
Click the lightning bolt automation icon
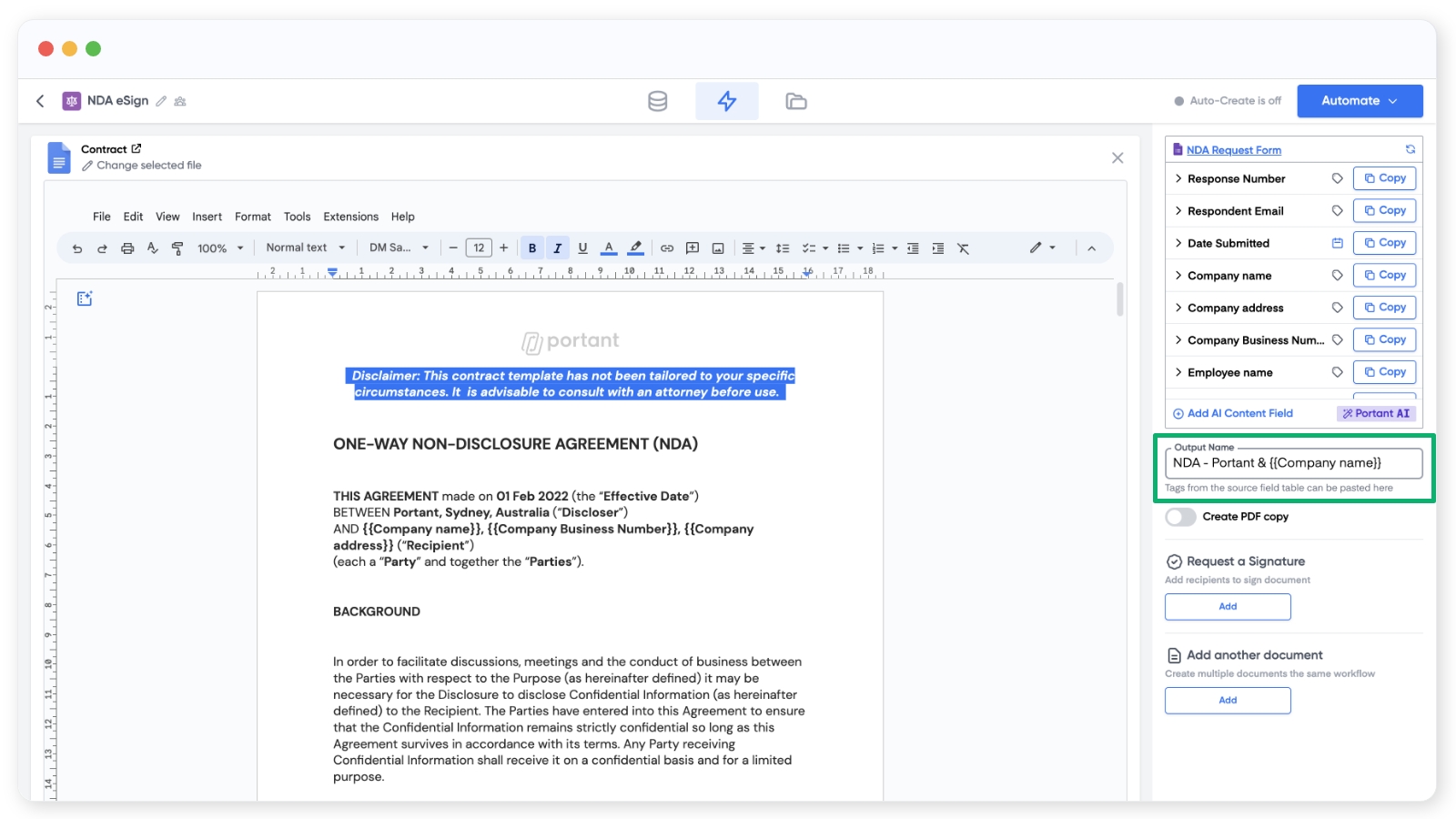pos(726,101)
